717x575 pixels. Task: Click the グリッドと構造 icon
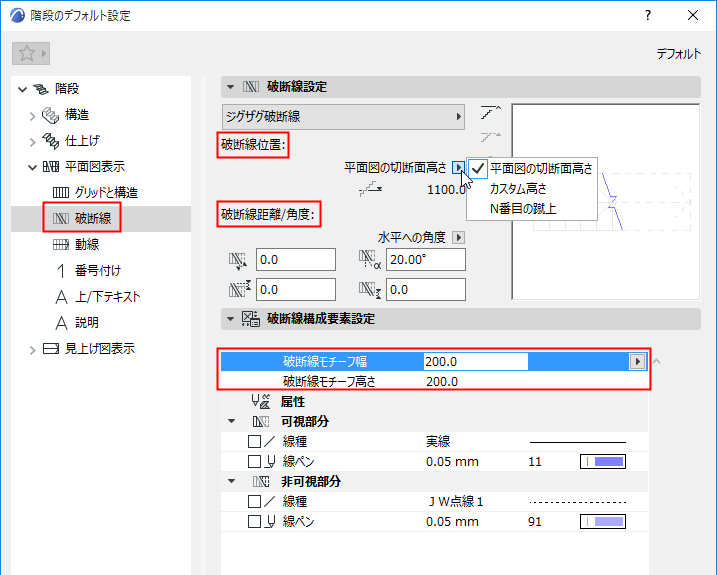coord(61,193)
